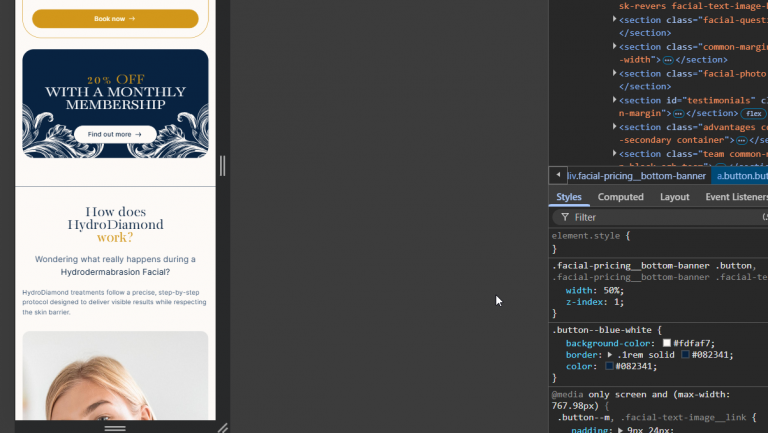Open the Styles tab
Image resolution: width=768 pixels, height=433 pixels.
[x=569, y=197]
